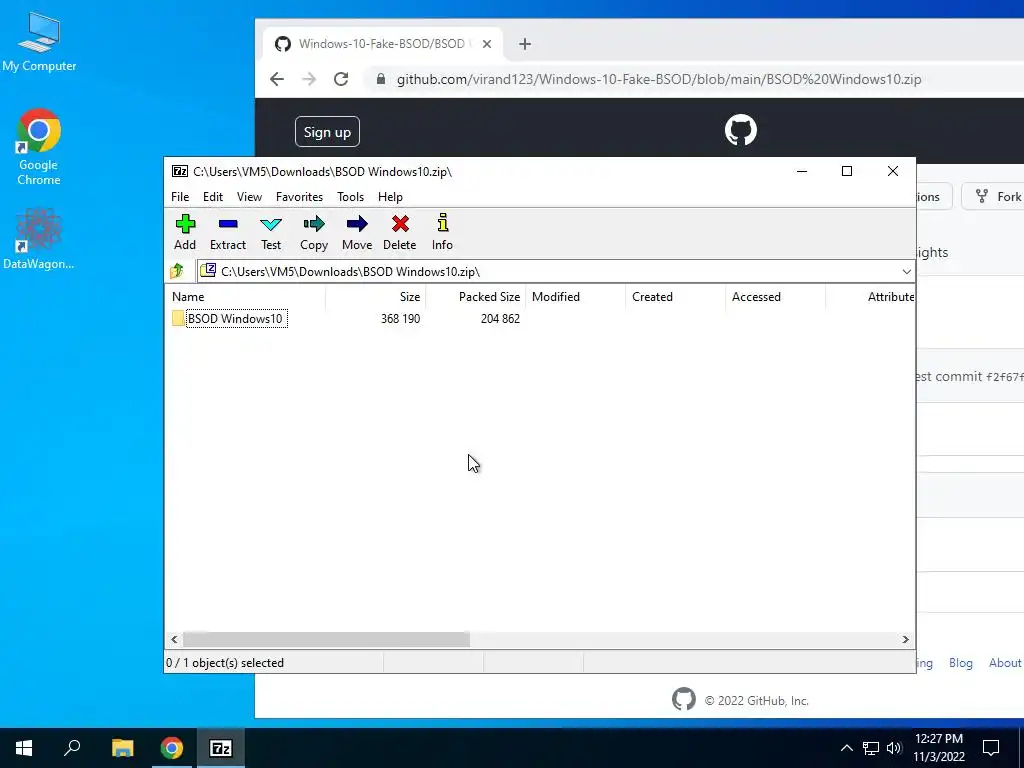Click the GitHub logo in the page header
This screenshot has height=768, width=1024.
(x=741, y=130)
